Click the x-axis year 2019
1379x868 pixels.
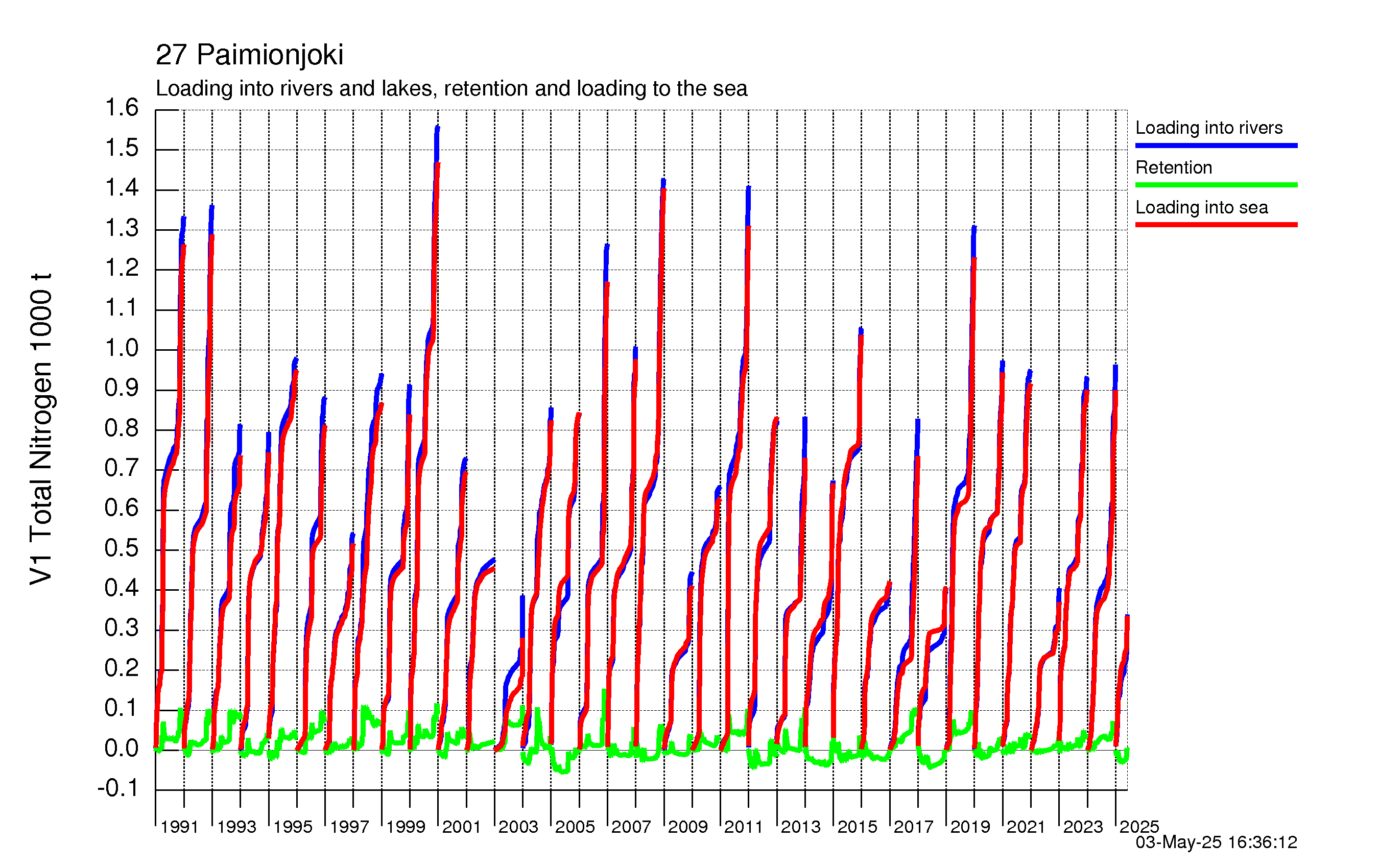970,827
